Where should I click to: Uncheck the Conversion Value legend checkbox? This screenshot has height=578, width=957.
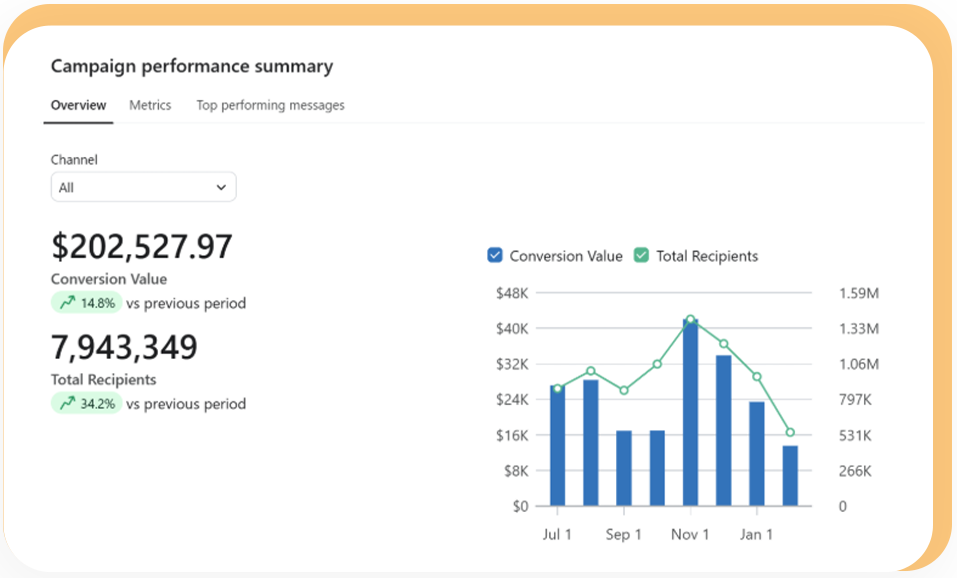pyautogui.click(x=495, y=256)
